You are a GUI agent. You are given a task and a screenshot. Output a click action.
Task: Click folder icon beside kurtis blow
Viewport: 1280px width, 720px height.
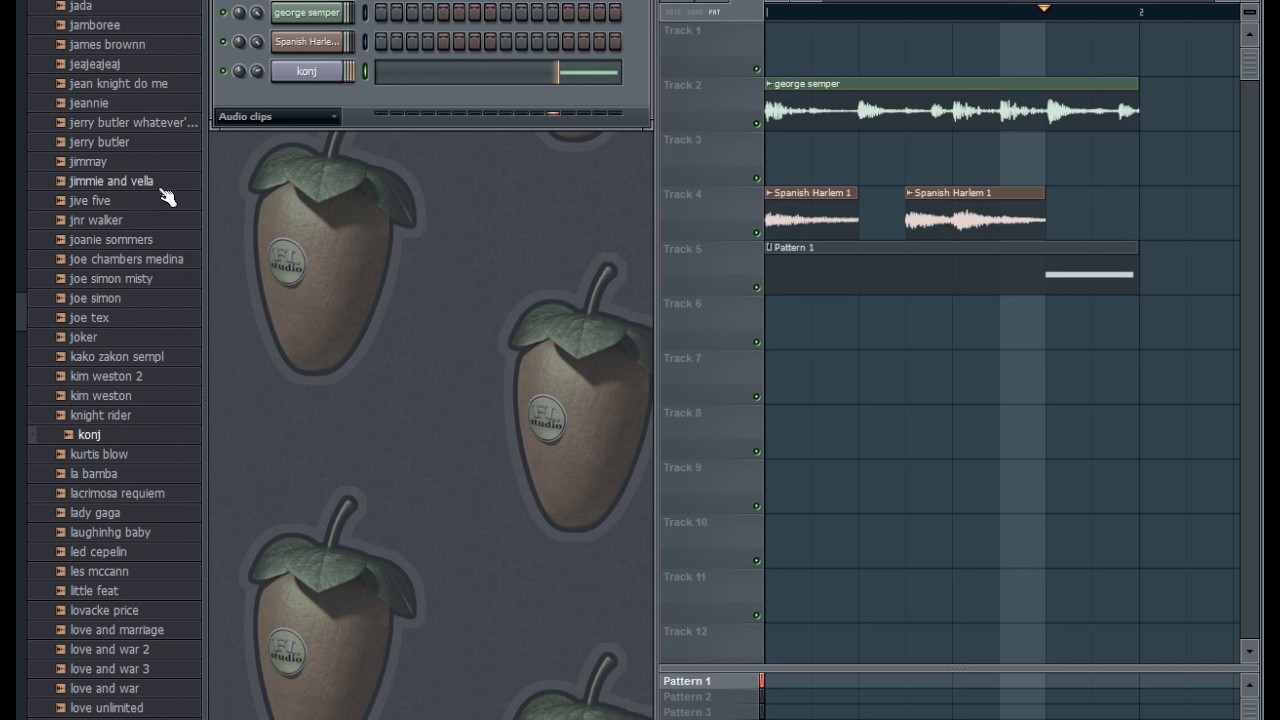(61, 454)
